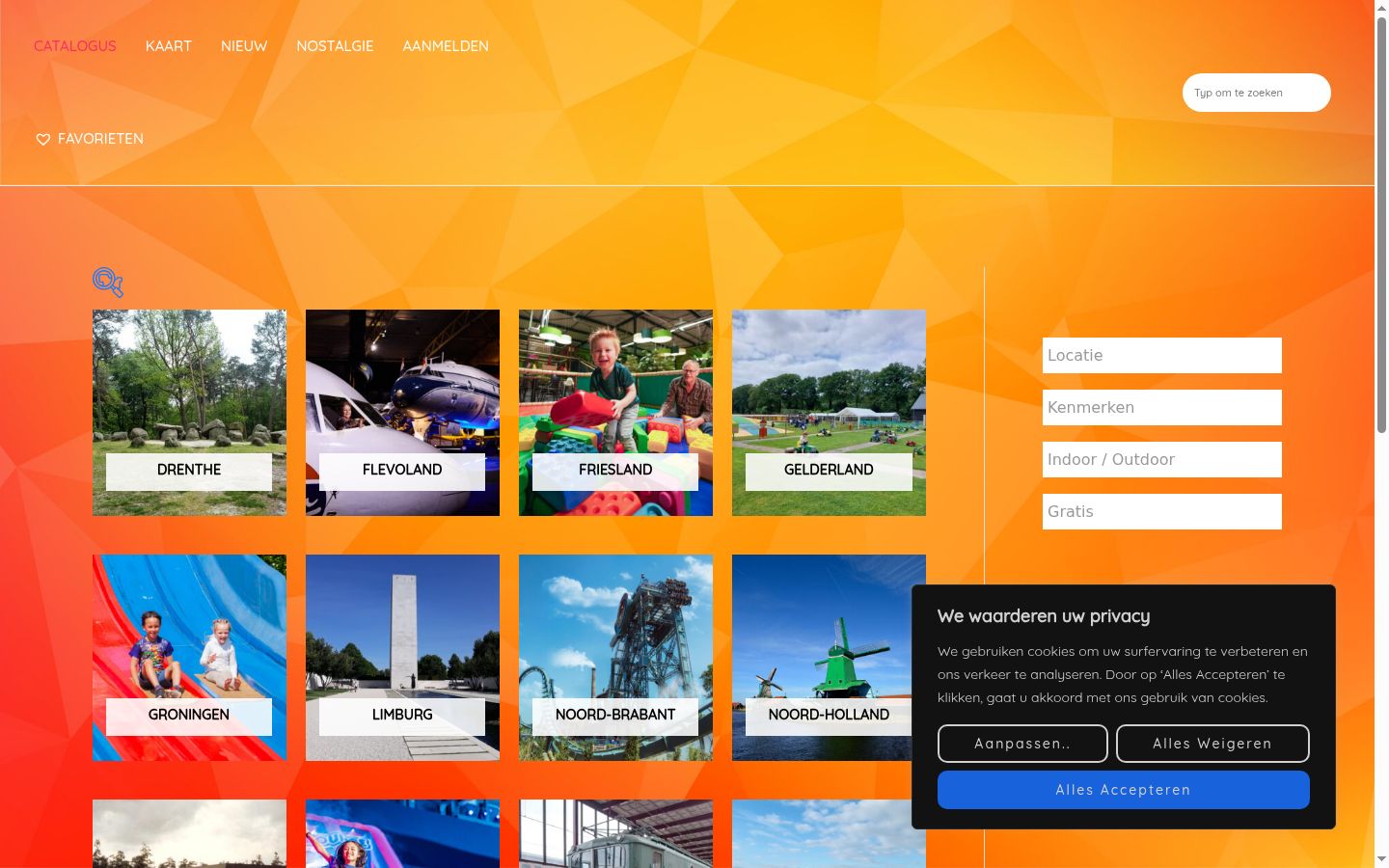1389x868 pixels.
Task: Open the Locatie filter dropdown
Action: [1162, 355]
